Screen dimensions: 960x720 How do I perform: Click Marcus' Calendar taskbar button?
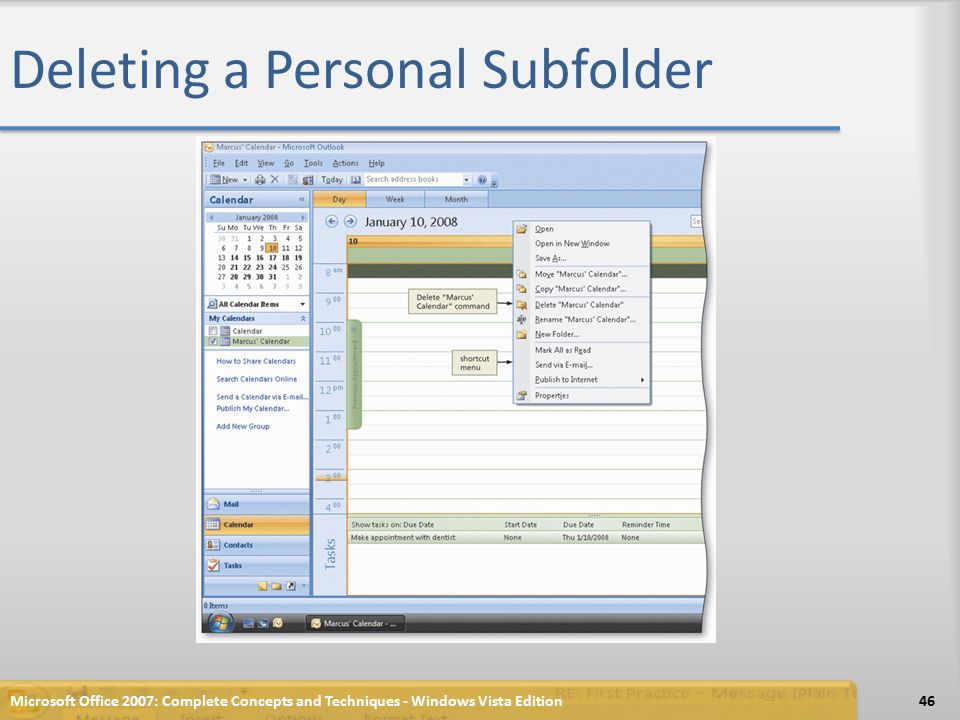354,623
